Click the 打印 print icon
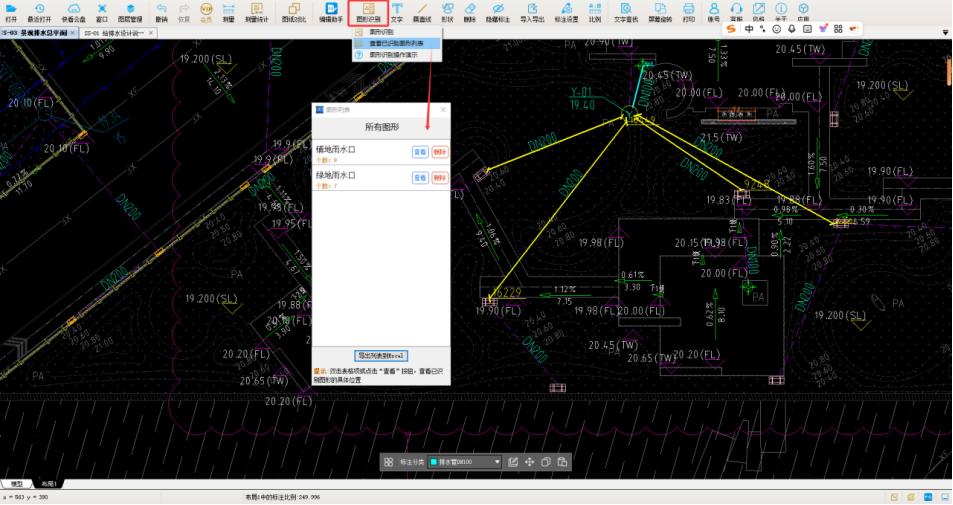 click(689, 12)
